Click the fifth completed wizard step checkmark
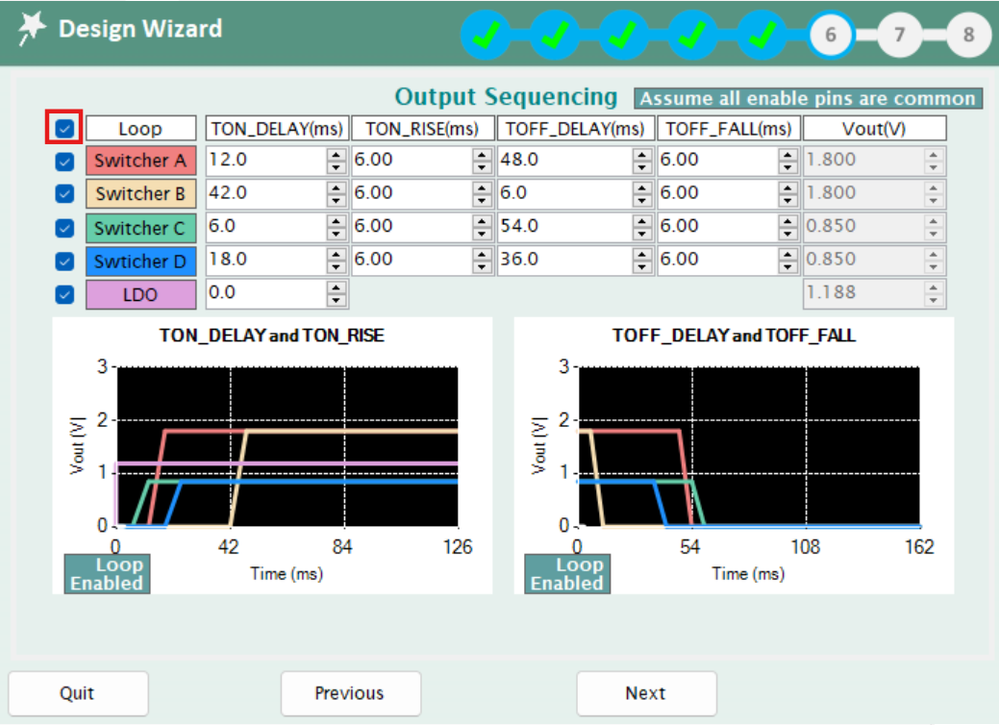Viewport: 999px width, 725px height. pos(762,34)
